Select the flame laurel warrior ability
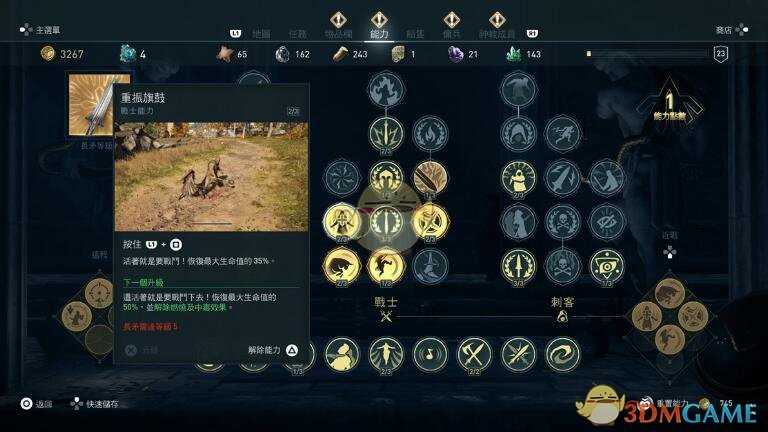The height and width of the screenshot is (432, 768). (430, 133)
